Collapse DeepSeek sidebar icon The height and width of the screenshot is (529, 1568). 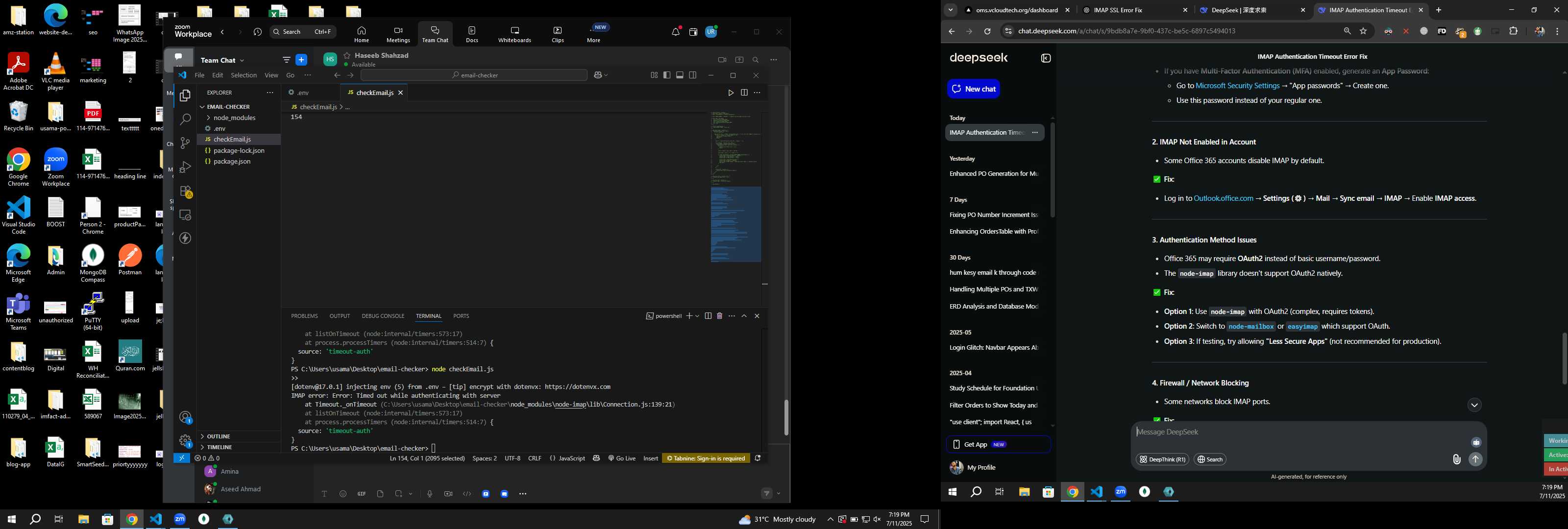(1046, 58)
